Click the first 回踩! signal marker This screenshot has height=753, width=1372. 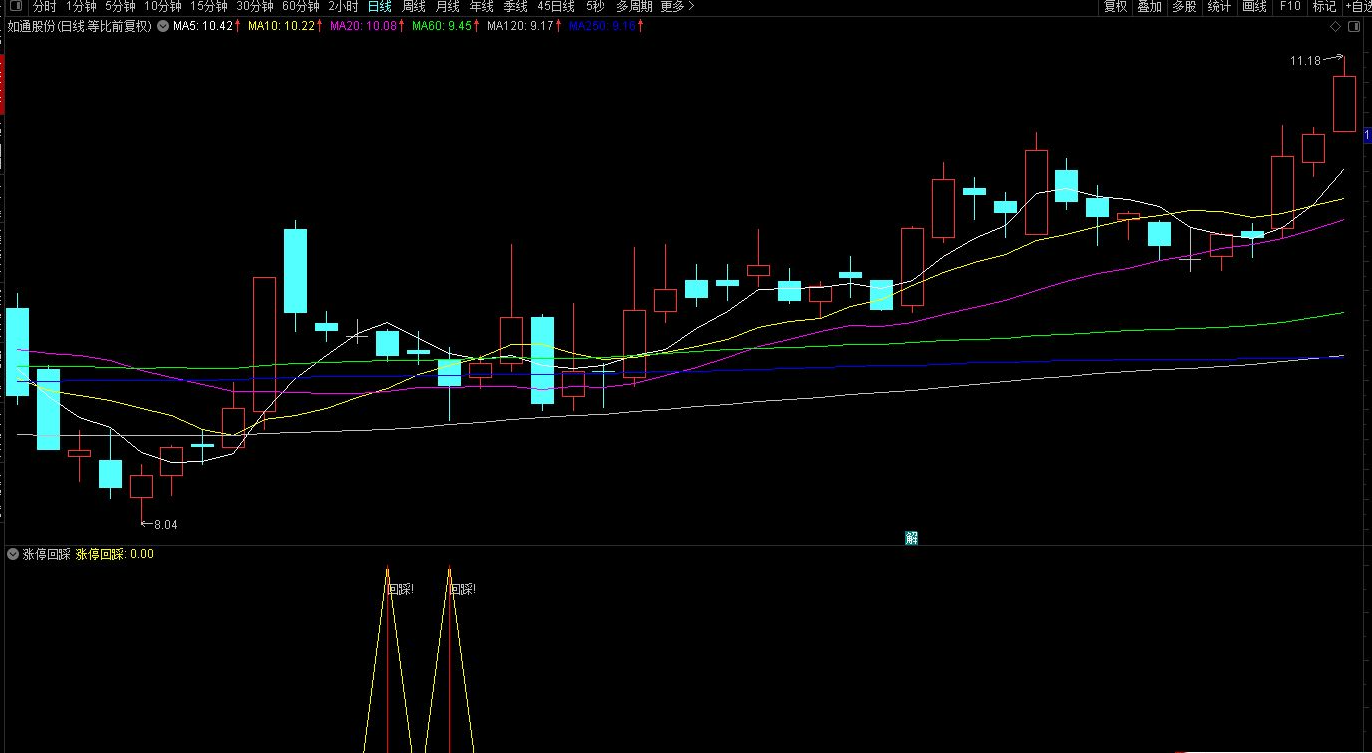[400, 589]
